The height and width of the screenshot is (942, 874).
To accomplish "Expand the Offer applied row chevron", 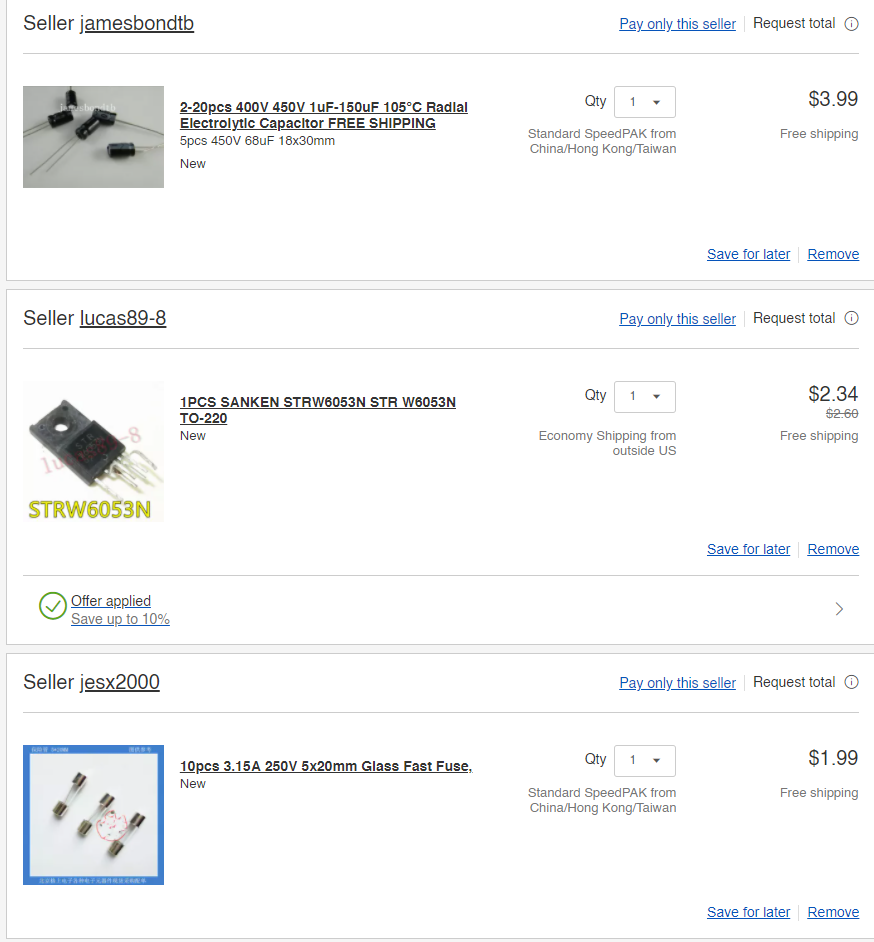I will pos(839,609).
